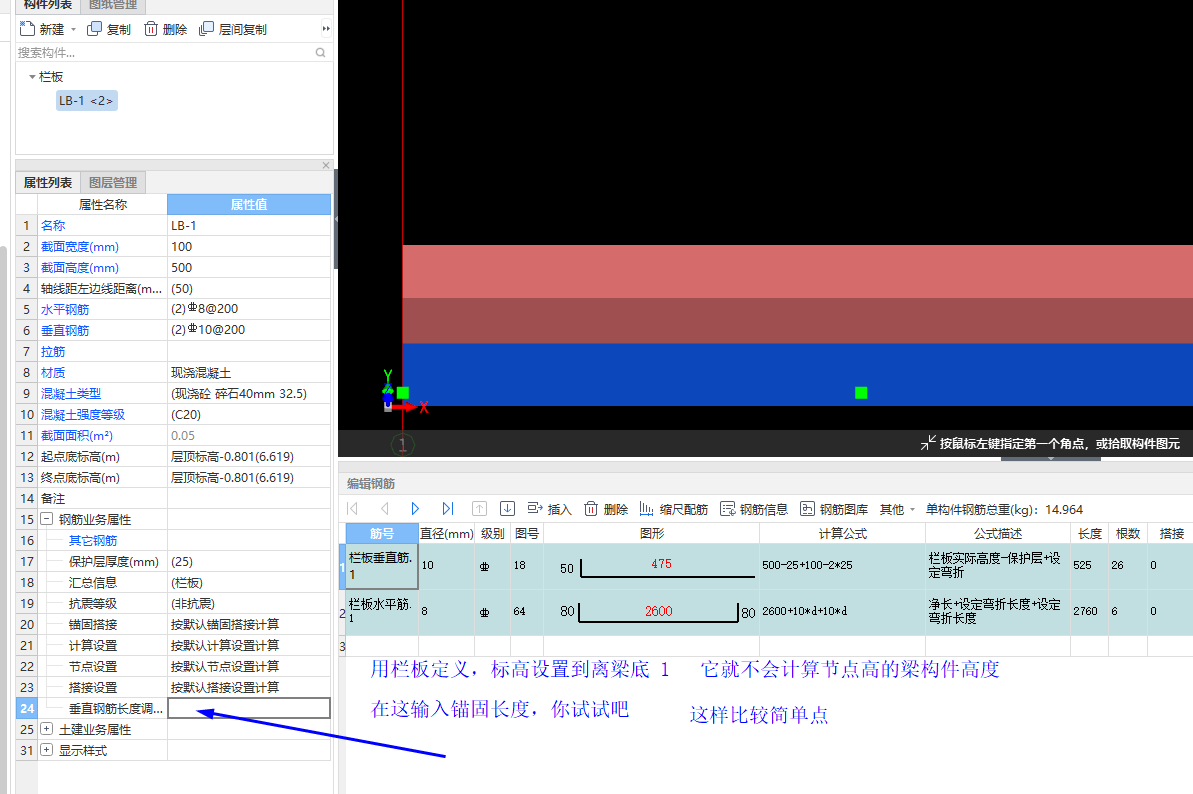This screenshot has height=794, width=1193.
Task: Click the 新建 new component icon
Action: pyautogui.click(x=27, y=29)
